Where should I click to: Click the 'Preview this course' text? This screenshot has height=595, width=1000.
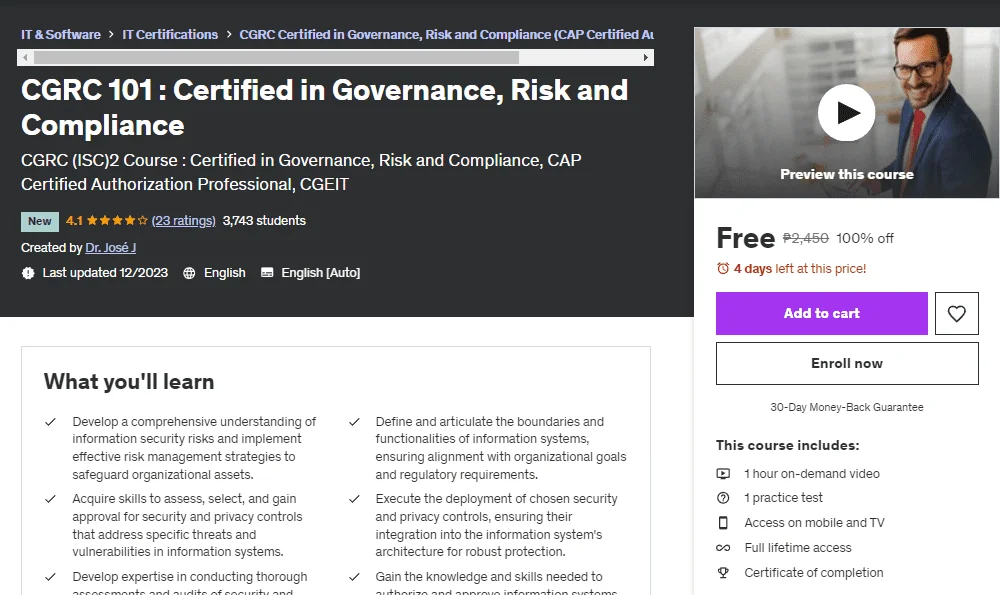coord(846,174)
